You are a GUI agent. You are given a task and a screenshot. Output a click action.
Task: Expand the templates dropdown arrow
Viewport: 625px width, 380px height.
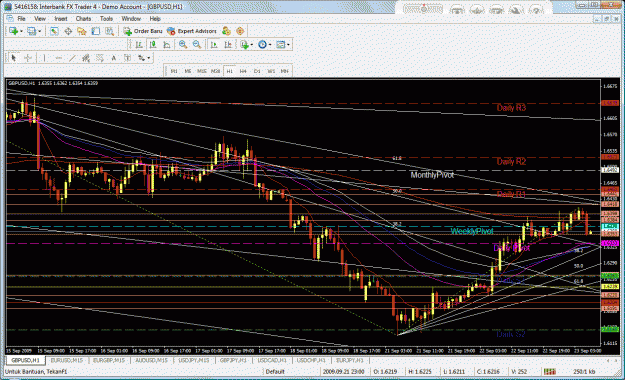tap(288, 45)
